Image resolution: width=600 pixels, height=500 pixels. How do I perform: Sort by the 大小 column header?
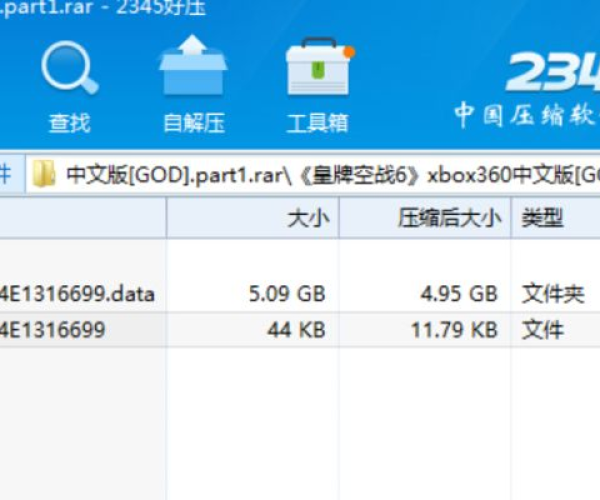pos(253,218)
